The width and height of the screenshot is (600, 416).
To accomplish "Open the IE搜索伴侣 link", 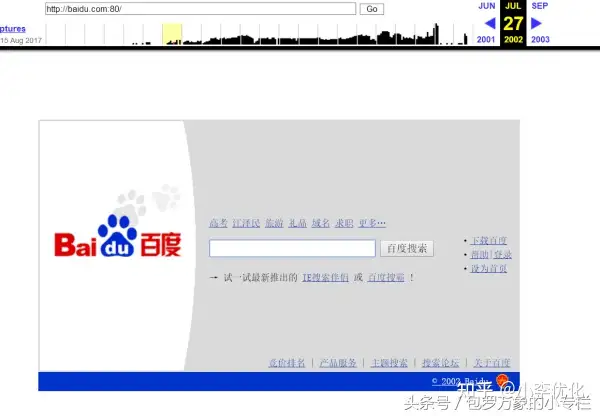I will click(325, 277).
